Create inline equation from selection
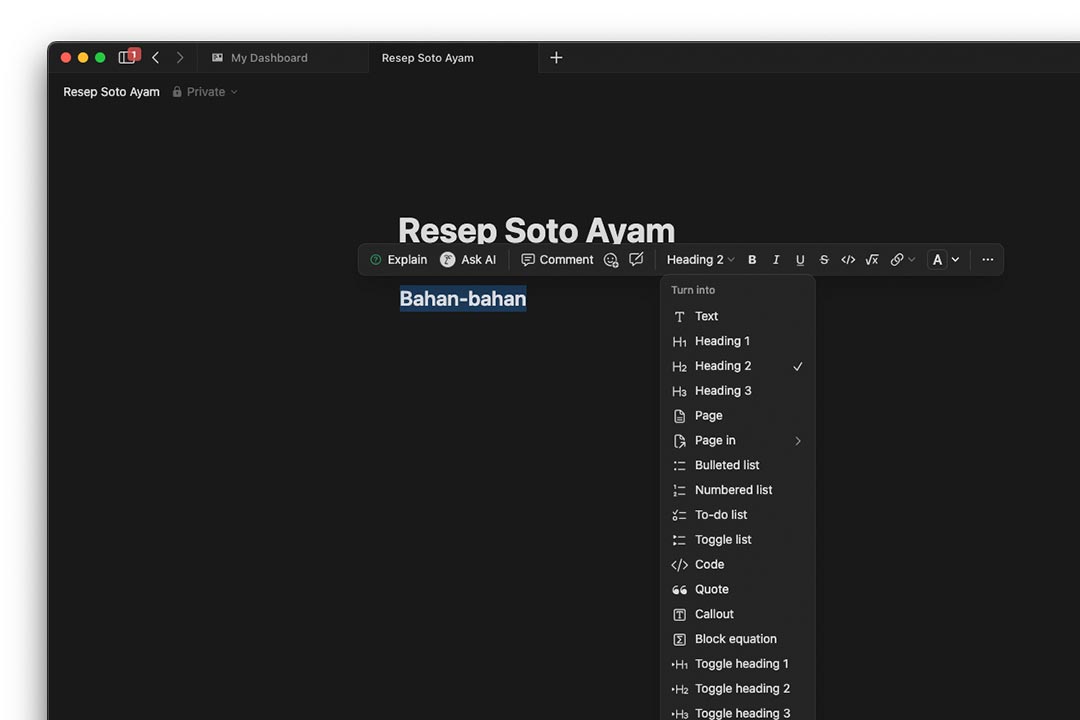The image size is (1080, 720). coord(872,260)
